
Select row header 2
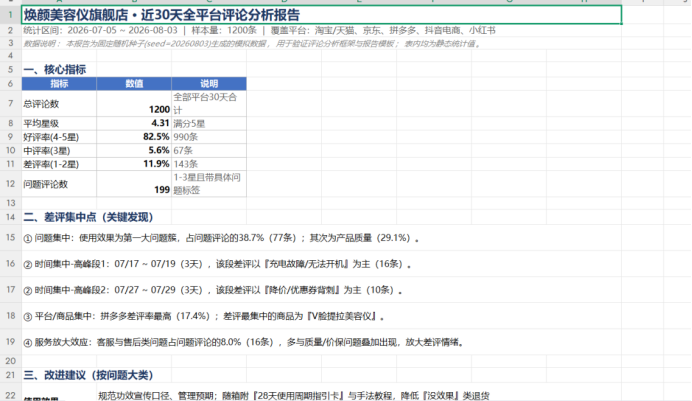coord(11,30)
